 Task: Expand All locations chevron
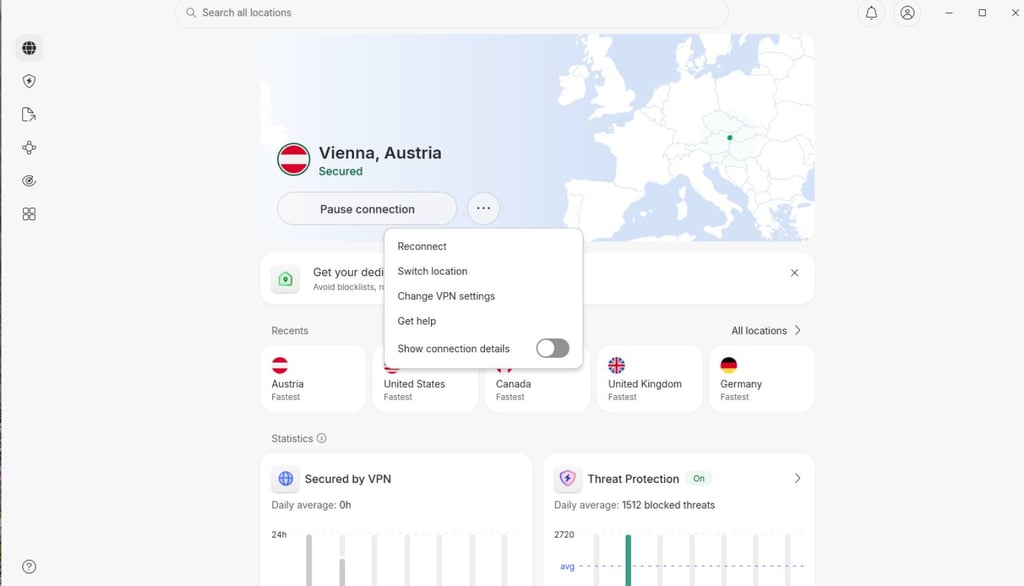797,331
